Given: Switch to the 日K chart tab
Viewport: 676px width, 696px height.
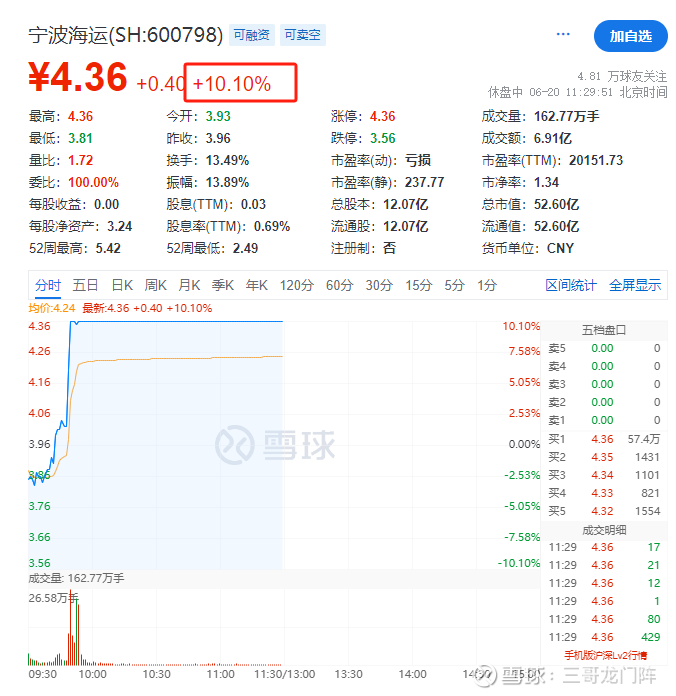Looking at the screenshot, I should tap(122, 285).
